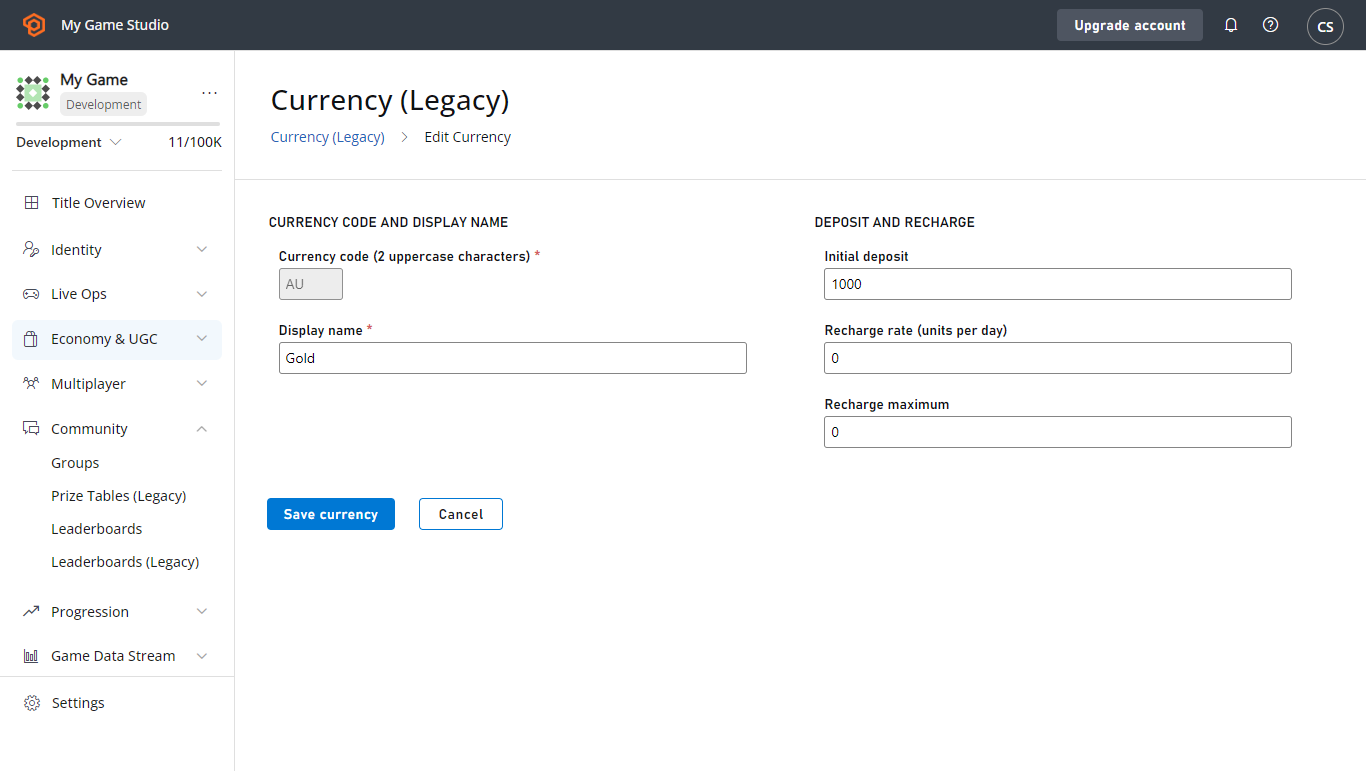The image size is (1366, 771).
Task: Click the Display name label
Action: [320, 330]
